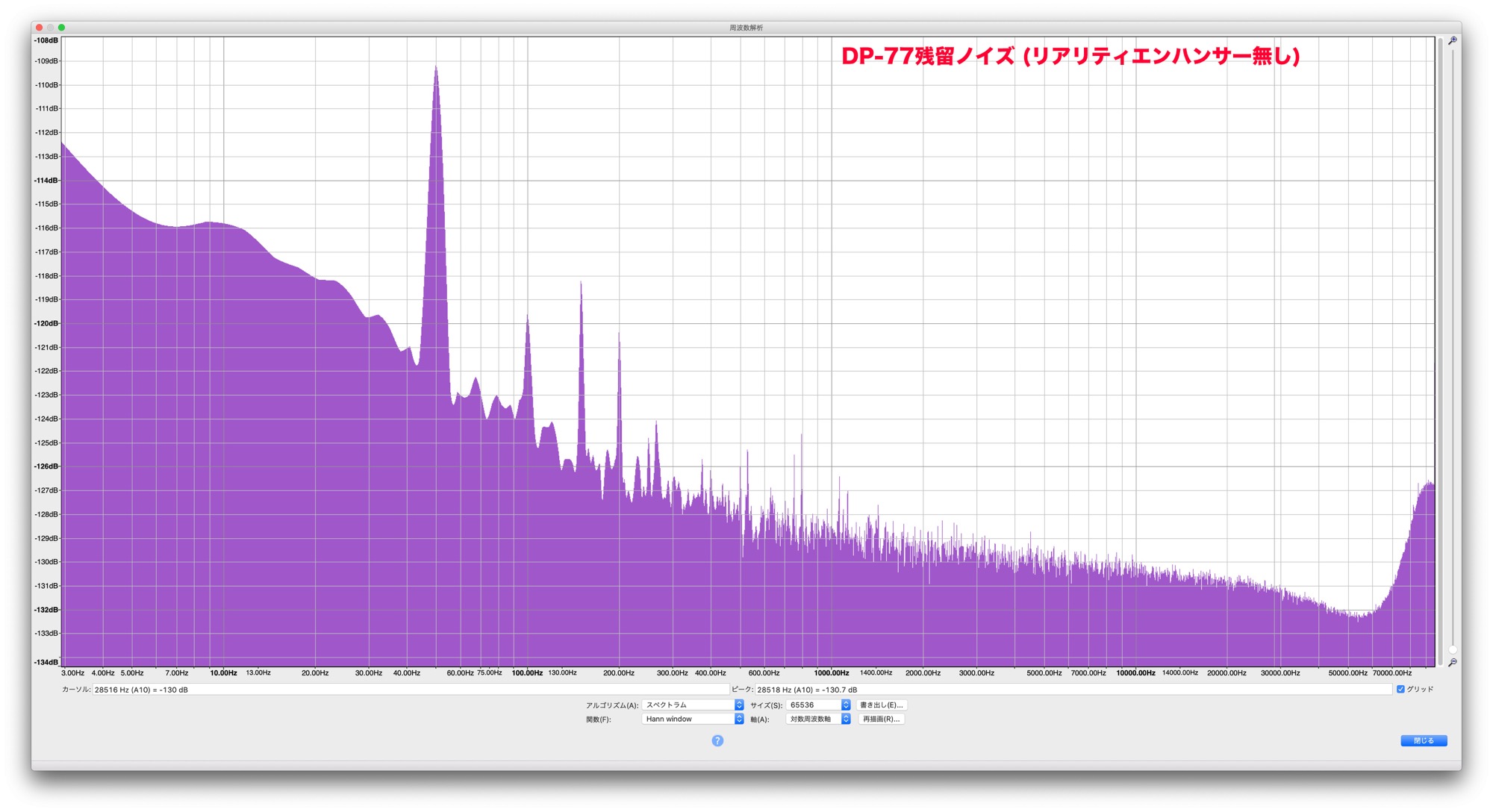Click the 5000.00Hz frequency axis label
The height and width of the screenshot is (812, 1493).
1044,673
